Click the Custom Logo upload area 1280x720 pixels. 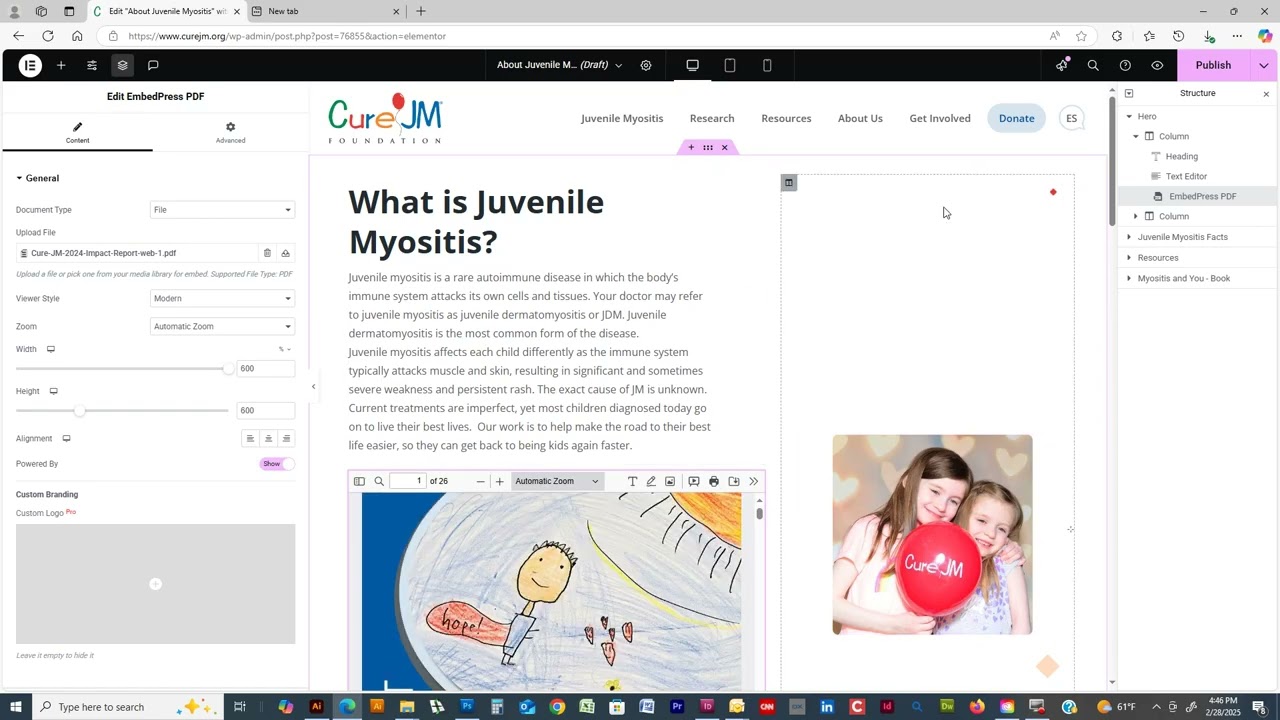[155, 584]
